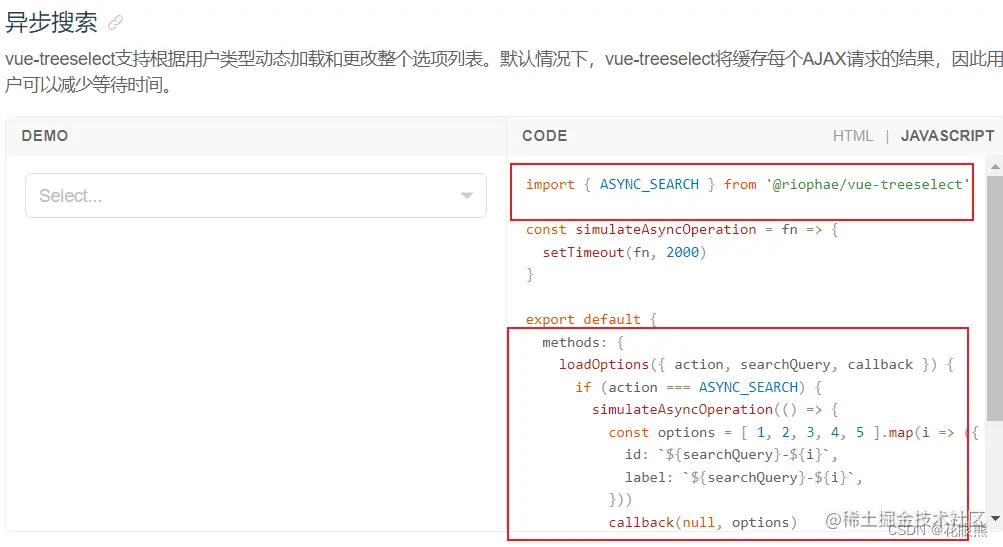This screenshot has width=1003, height=547.
Task: Click the scrollbar up arrow in code panel
Action: (995, 166)
